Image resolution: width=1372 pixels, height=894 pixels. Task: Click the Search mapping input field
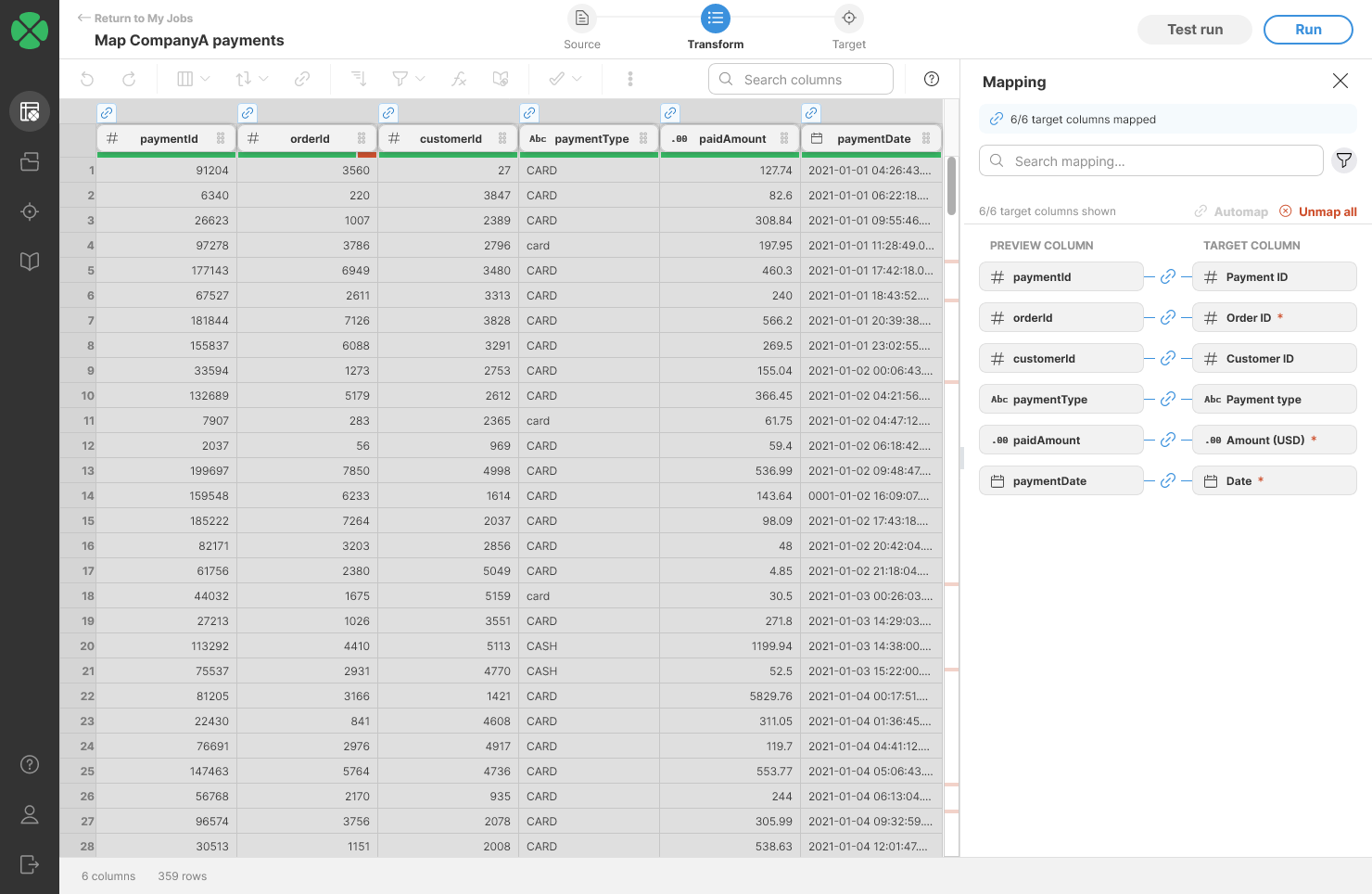click(1150, 161)
